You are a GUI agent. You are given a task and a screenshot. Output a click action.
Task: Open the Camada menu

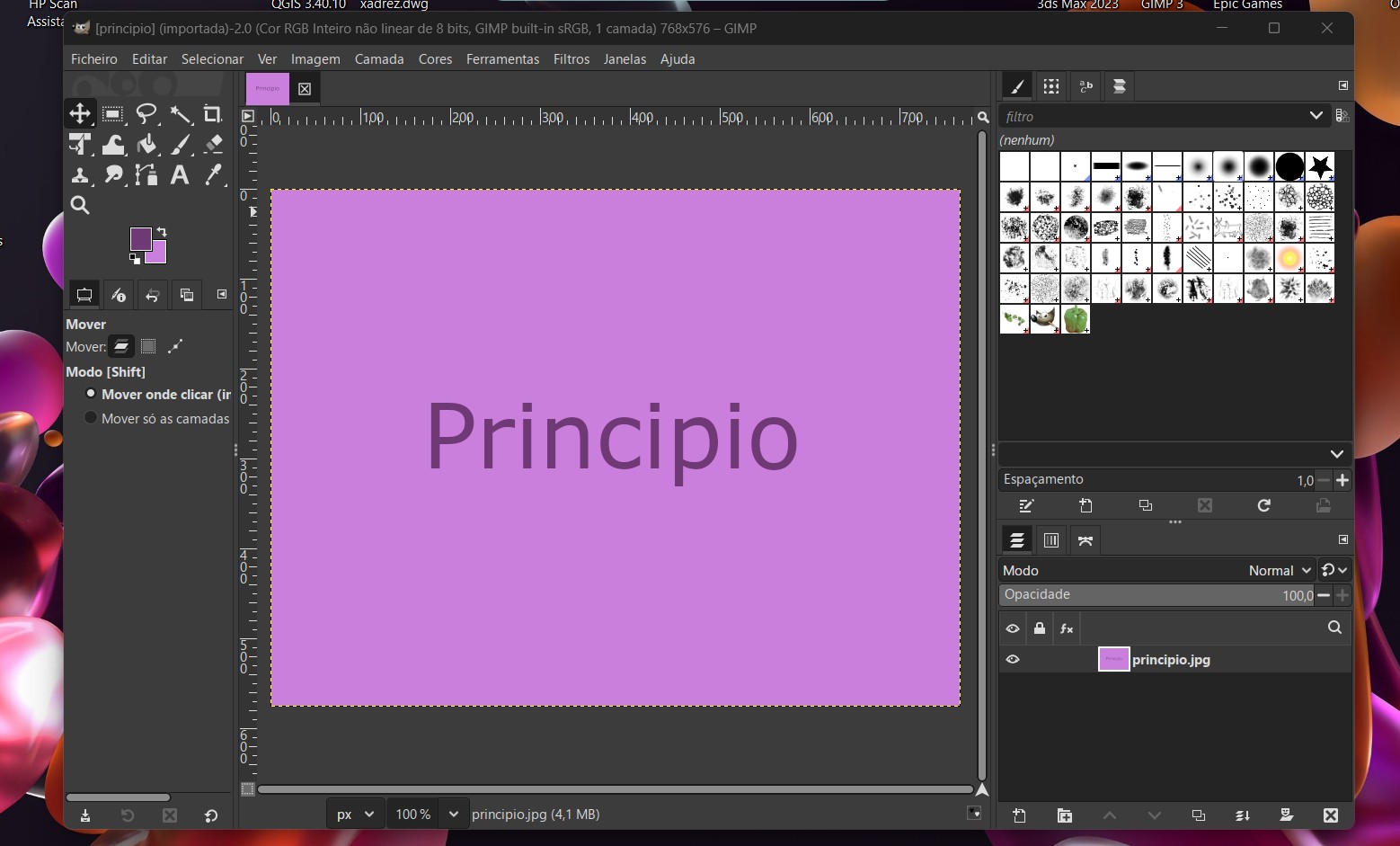point(378,59)
